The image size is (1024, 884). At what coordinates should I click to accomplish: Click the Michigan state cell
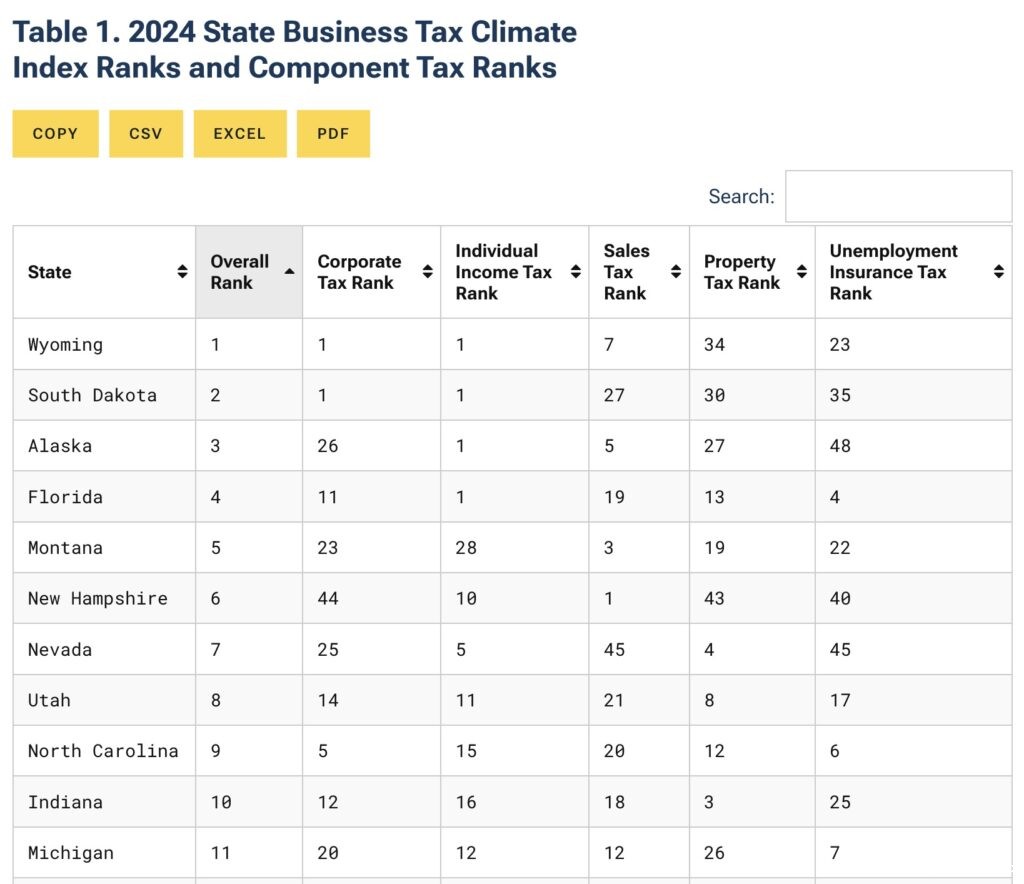pos(70,853)
